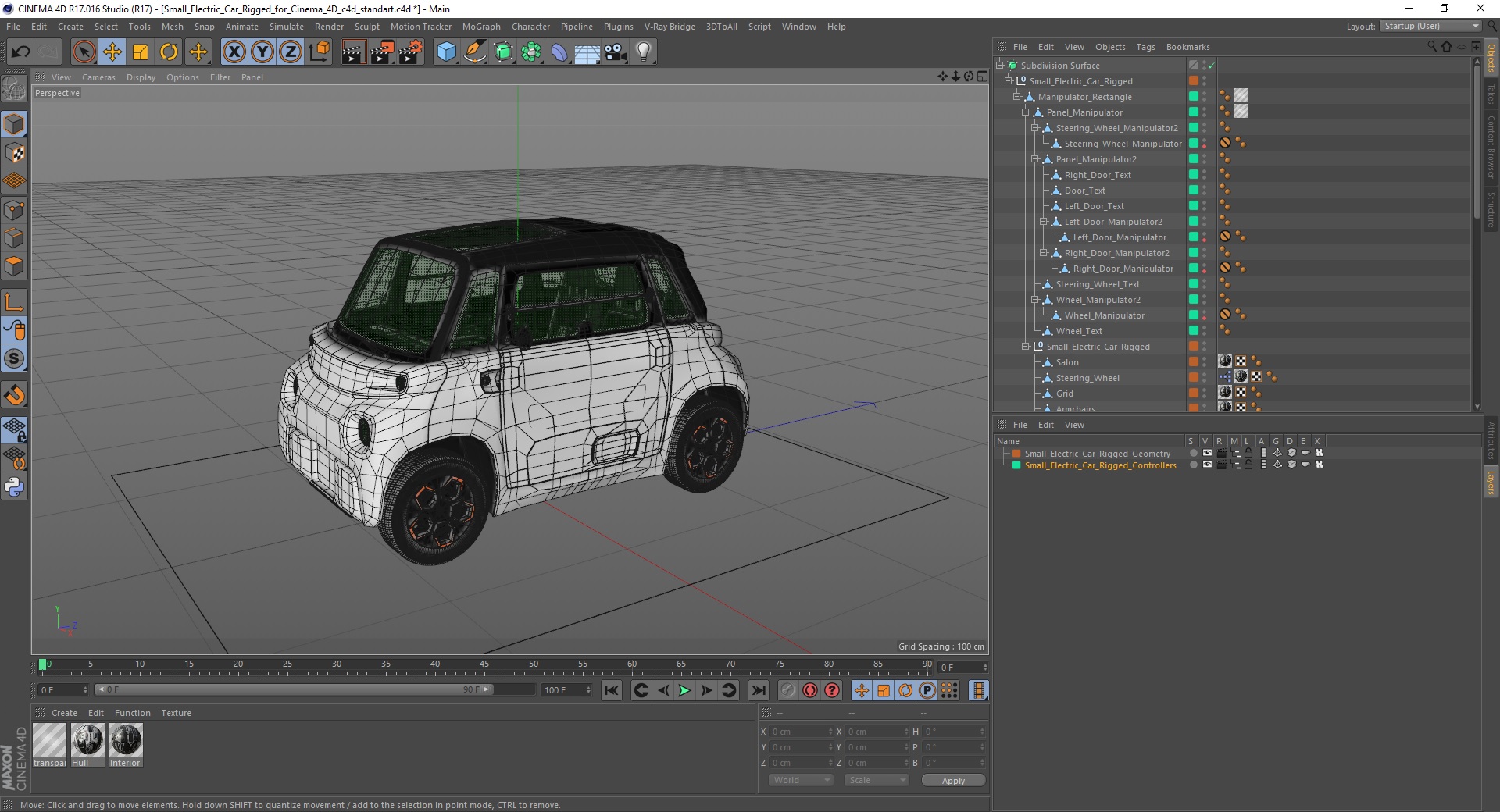Toggle View eye for Small_Electric_Car_Rigged_Controllers layer
The width and height of the screenshot is (1500, 812).
click(1207, 465)
